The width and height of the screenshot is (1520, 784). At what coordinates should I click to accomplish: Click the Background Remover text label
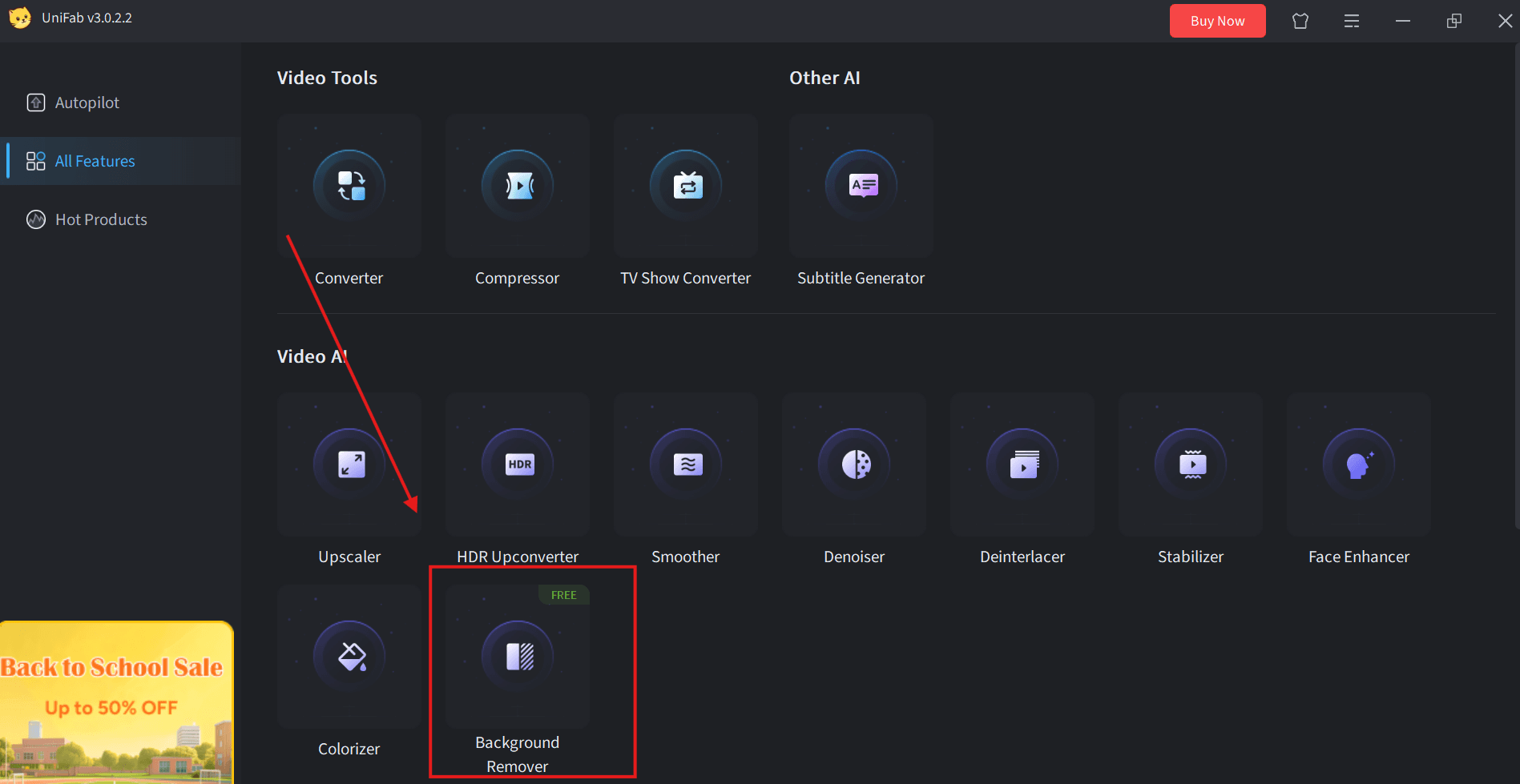click(x=518, y=754)
